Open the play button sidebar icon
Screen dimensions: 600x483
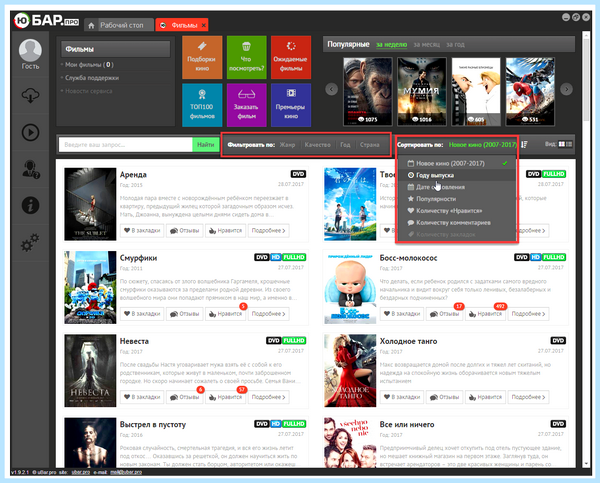30,132
